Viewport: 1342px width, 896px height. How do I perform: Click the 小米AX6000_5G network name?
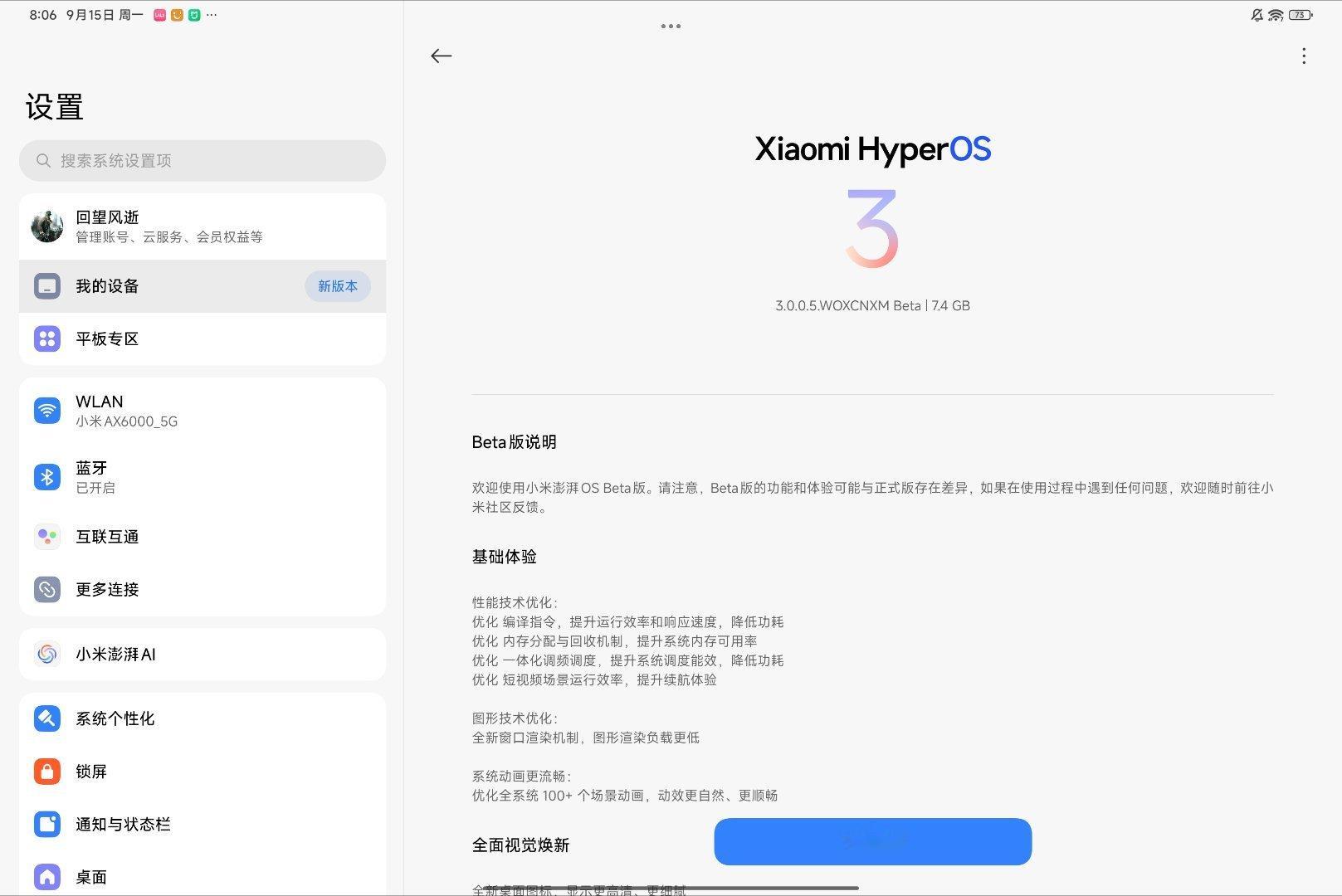point(126,421)
